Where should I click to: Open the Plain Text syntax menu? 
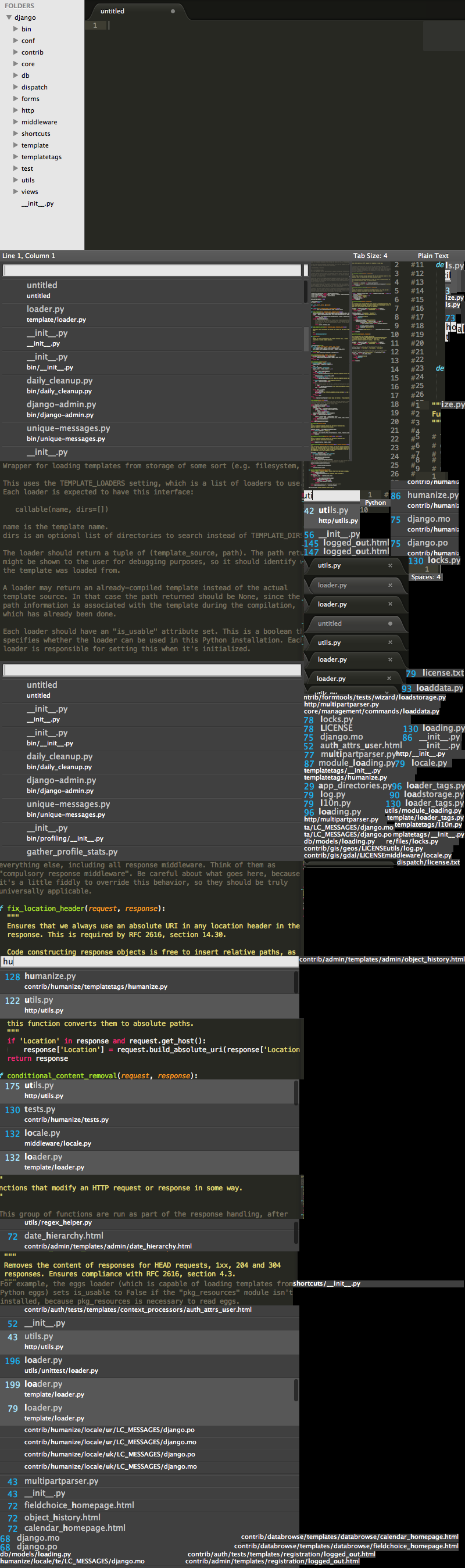[433, 256]
